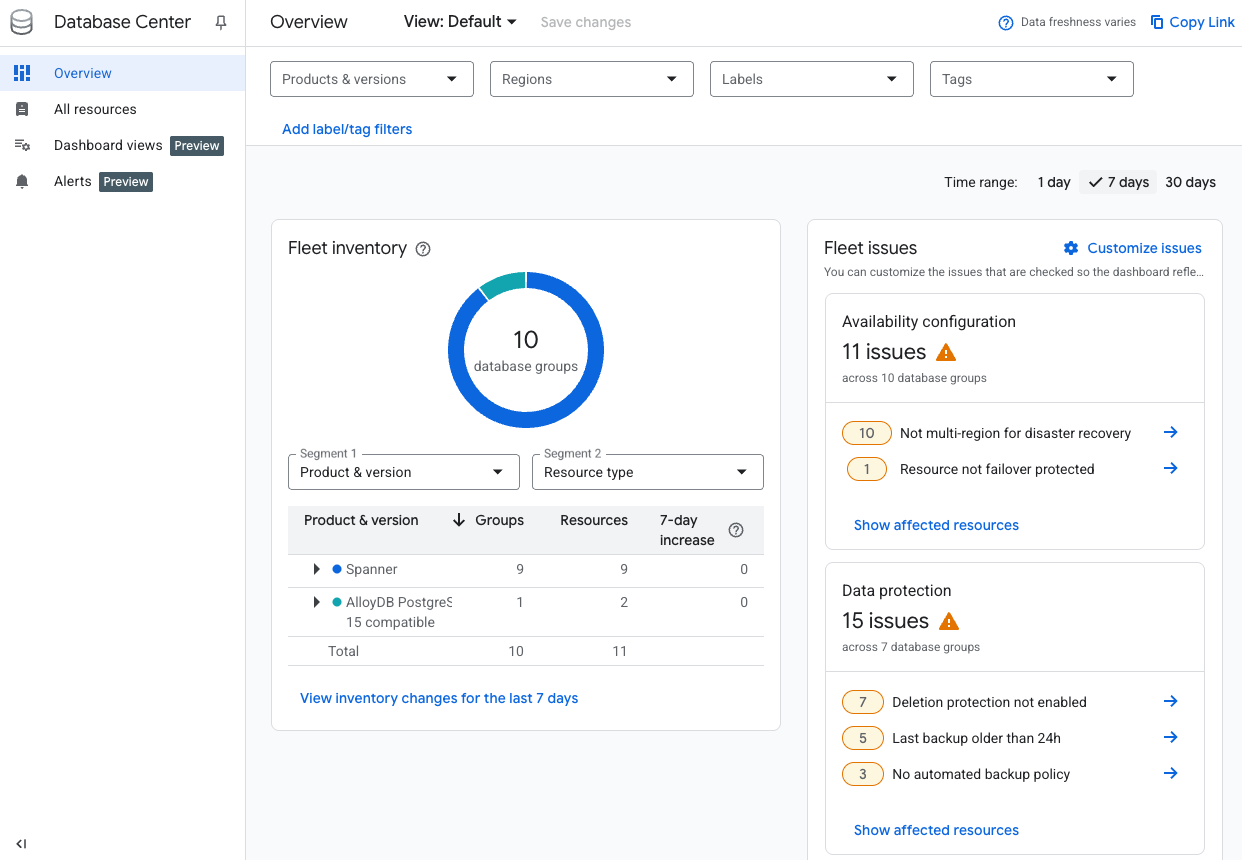Click the 7-day increase help icon
Viewport: 1242px width, 860px height.
[x=736, y=530]
